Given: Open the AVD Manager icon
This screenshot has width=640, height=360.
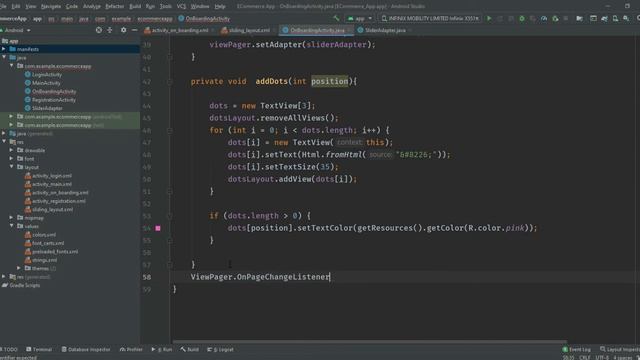Looking at the screenshot, I should [x=615, y=18].
